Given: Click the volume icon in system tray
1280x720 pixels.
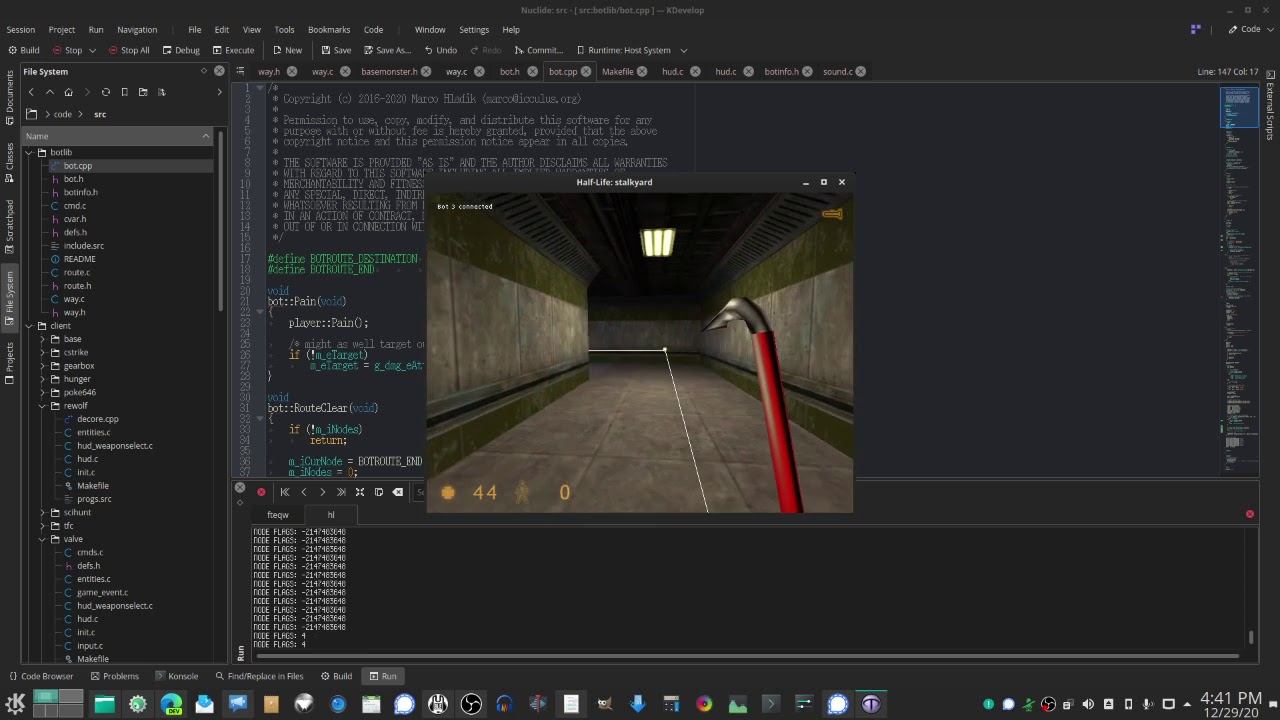Looking at the screenshot, I should [x=1088, y=704].
